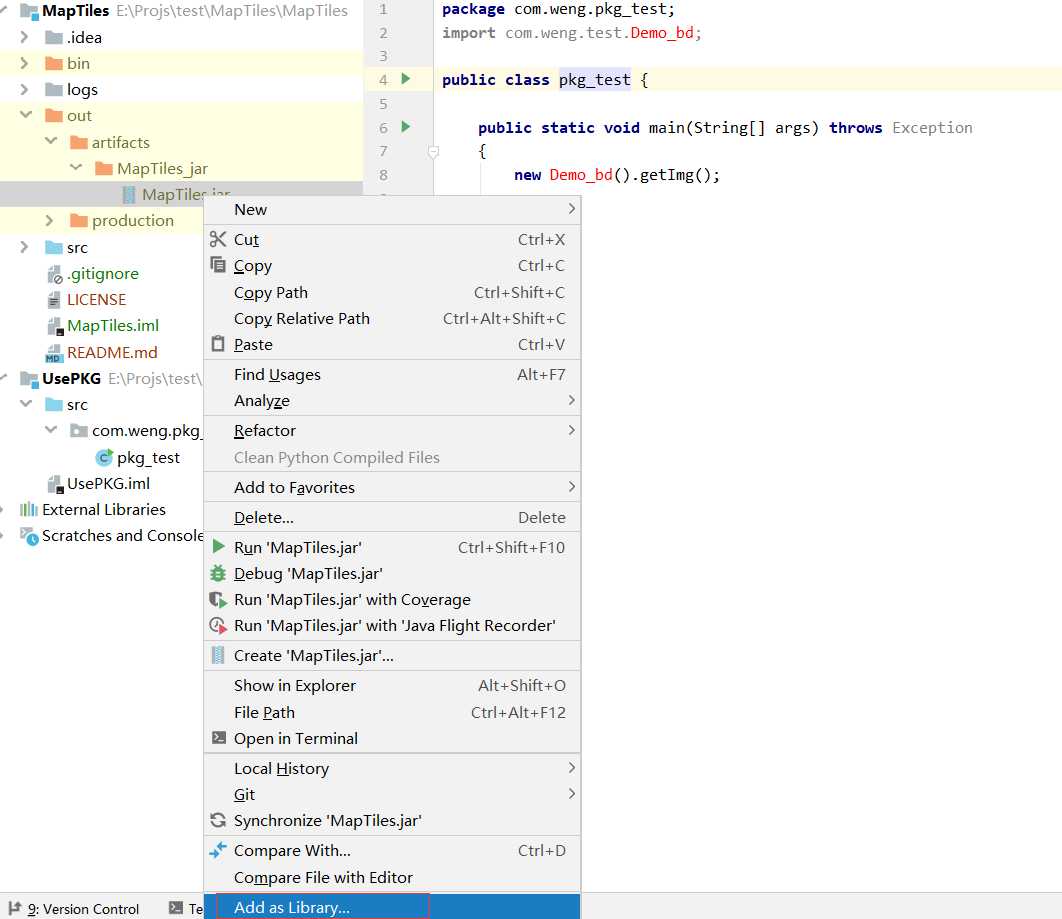Click the External Libraries icon
1062x919 pixels.
tap(28, 509)
